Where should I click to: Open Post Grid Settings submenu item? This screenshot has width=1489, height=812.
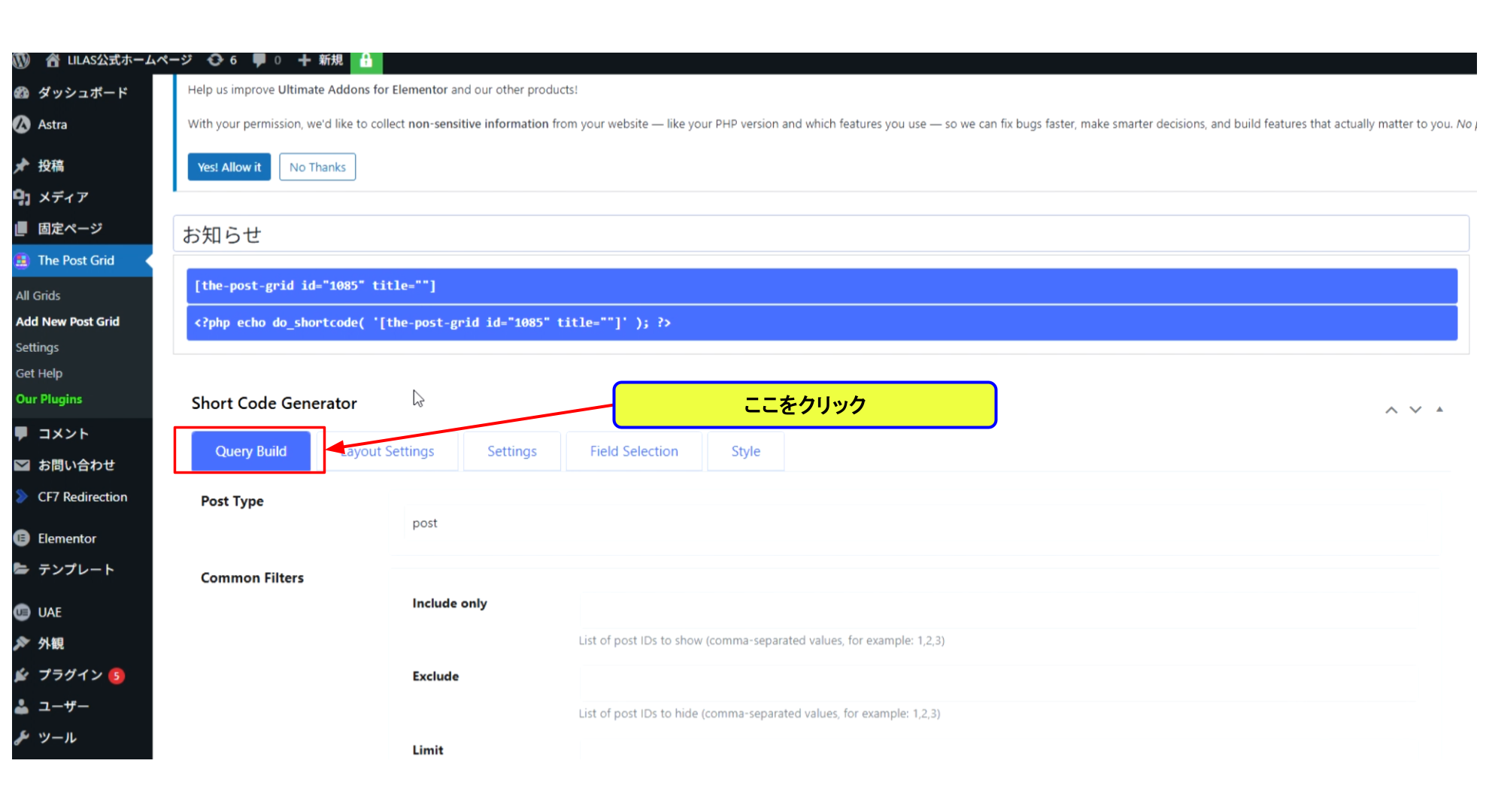37,347
